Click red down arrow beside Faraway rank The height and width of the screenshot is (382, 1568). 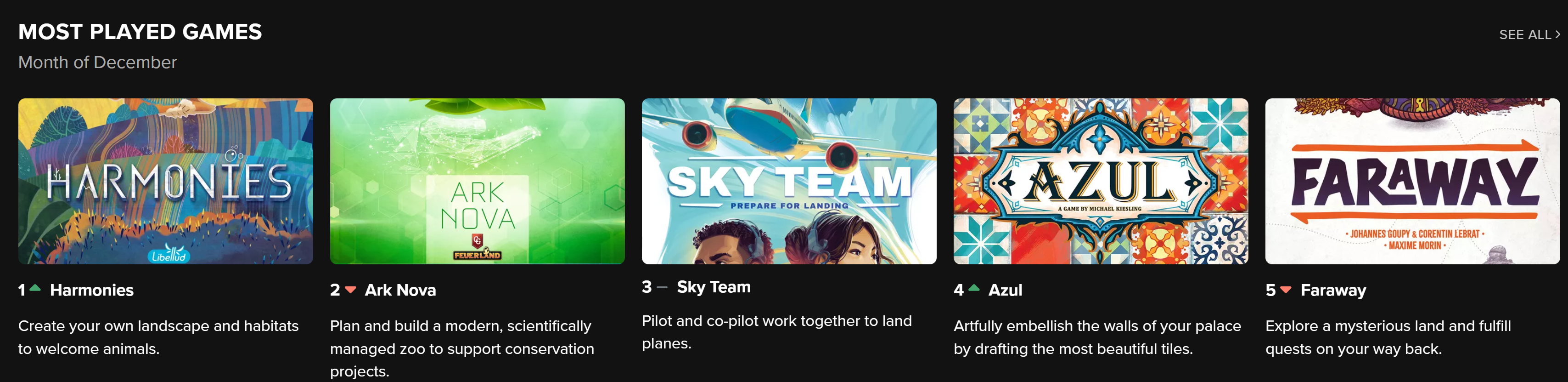click(1286, 290)
